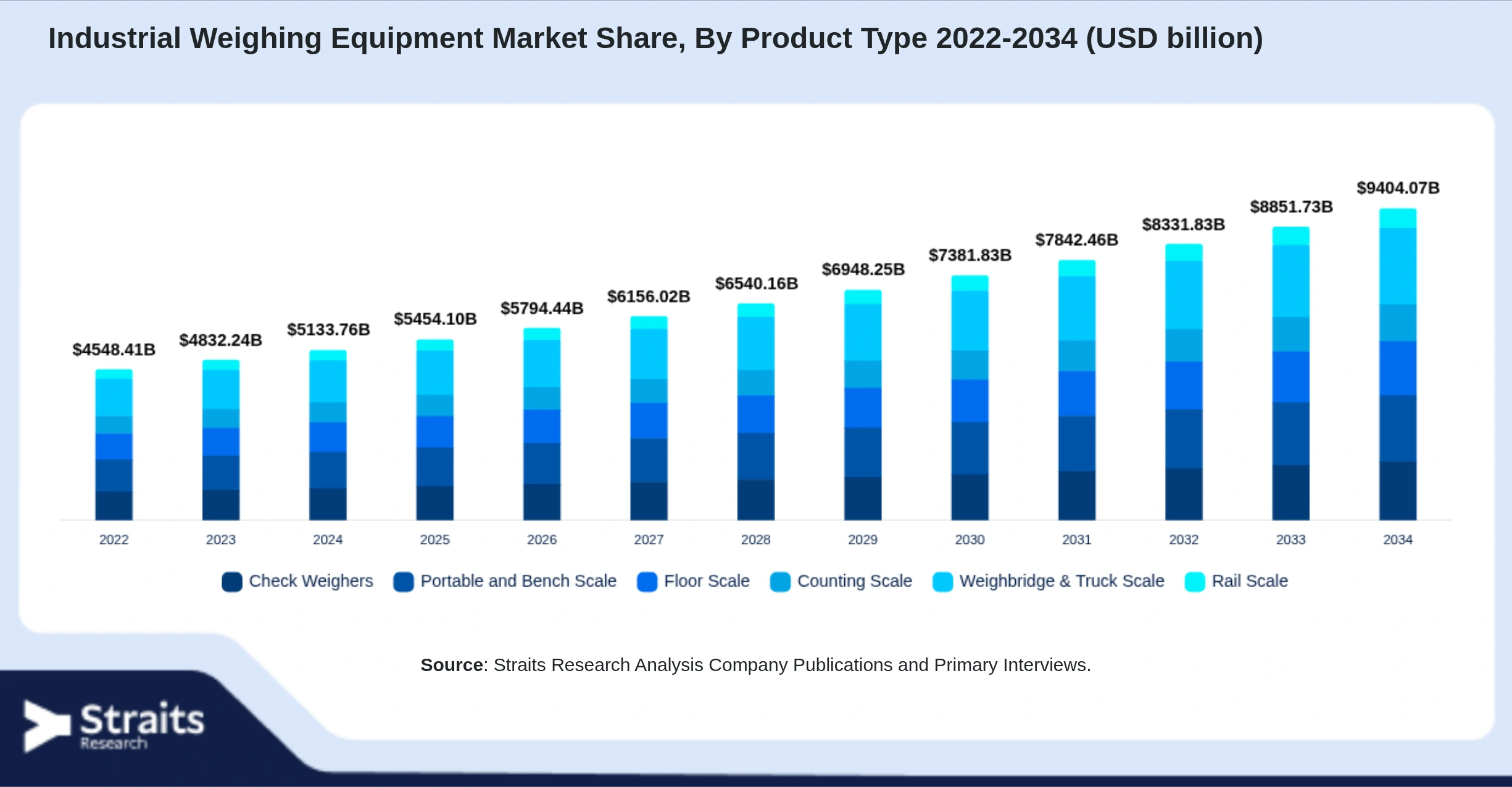Select the 2026 stacked bar
Screen dimensions: 1512x787
pos(542,424)
